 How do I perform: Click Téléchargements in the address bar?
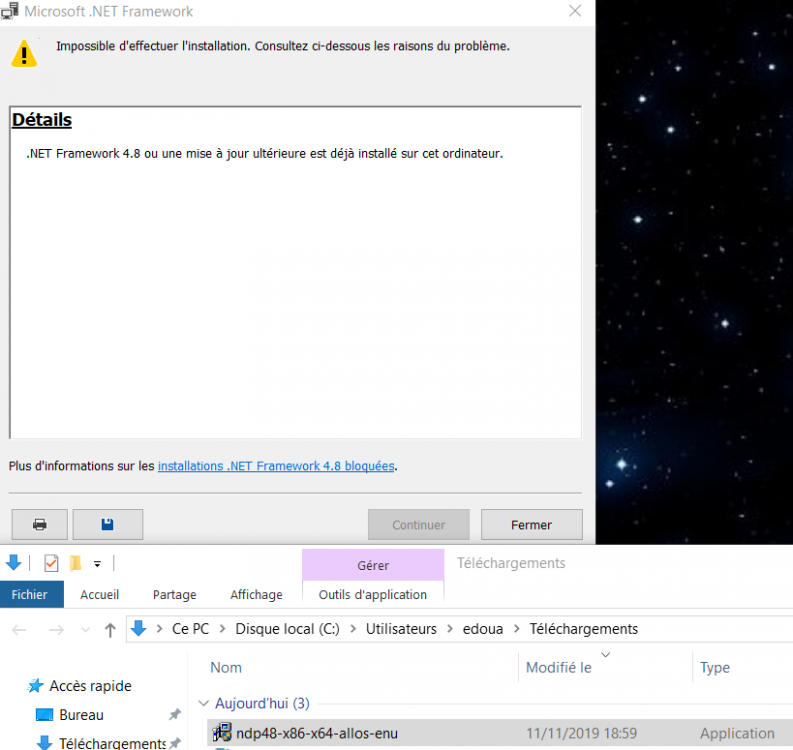pyautogui.click(x=584, y=629)
